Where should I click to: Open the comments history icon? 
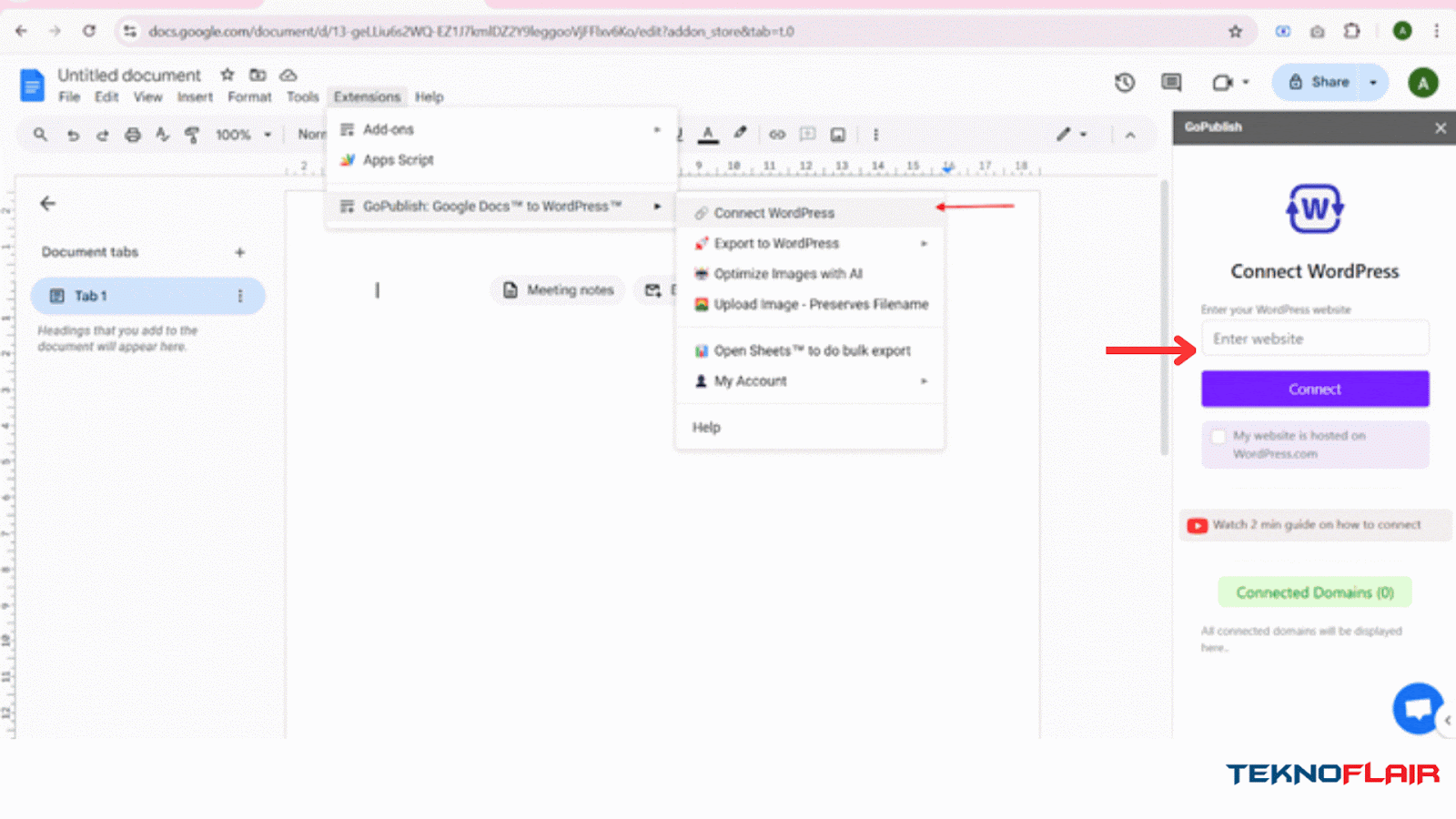point(1171,83)
